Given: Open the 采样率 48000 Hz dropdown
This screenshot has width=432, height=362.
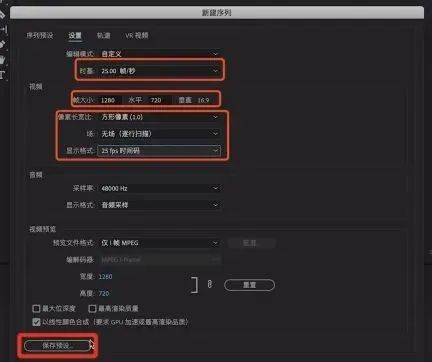Looking at the screenshot, I should pos(159,188).
